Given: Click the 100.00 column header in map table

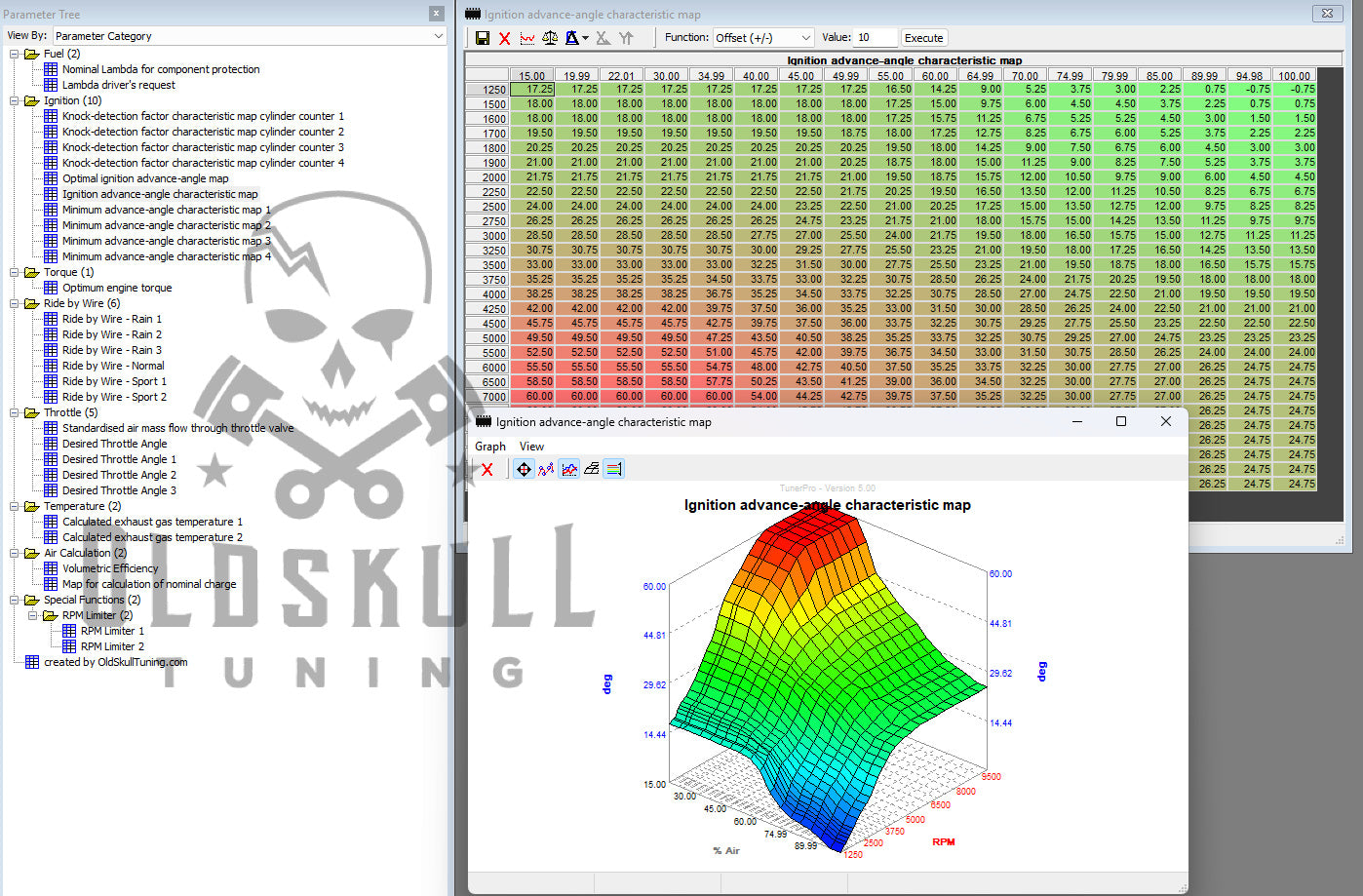Looking at the screenshot, I should [x=1295, y=75].
